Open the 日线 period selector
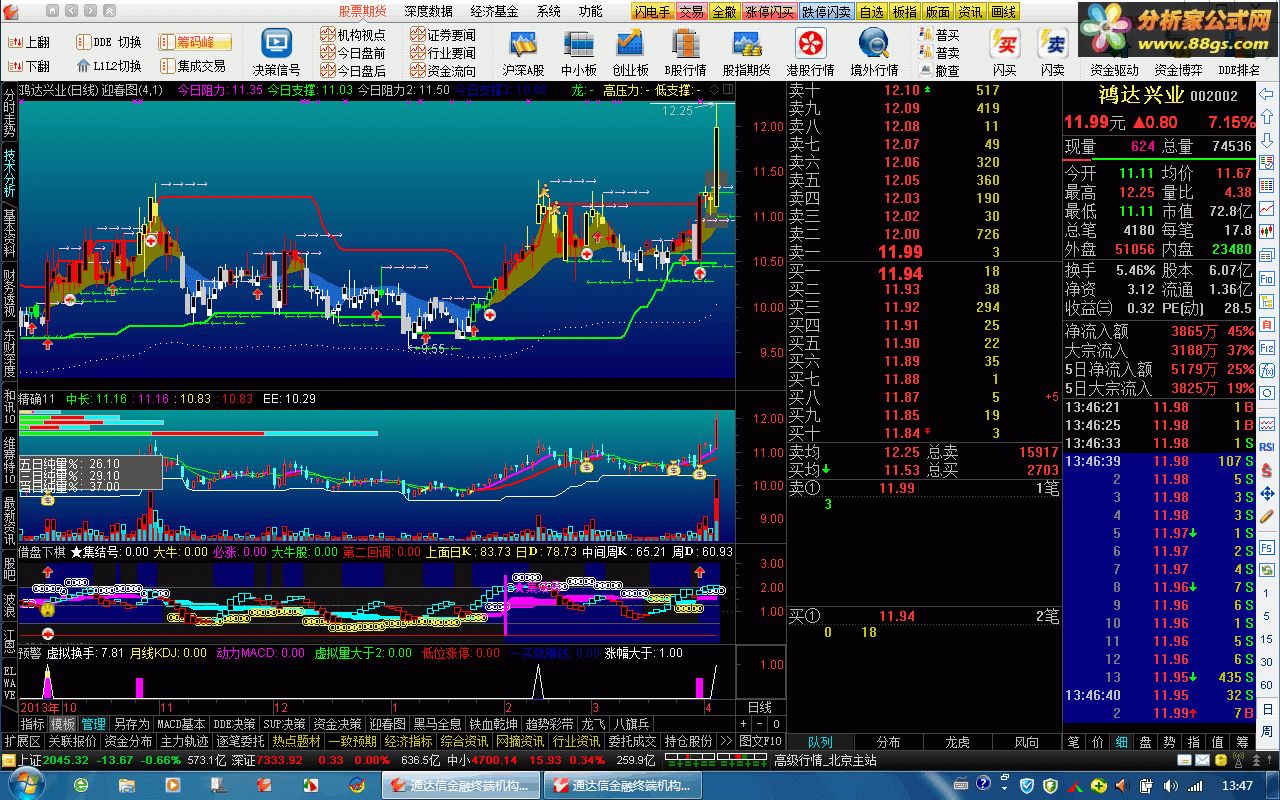The height and width of the screenshot is (800, 1280). (x=760, y=707)
